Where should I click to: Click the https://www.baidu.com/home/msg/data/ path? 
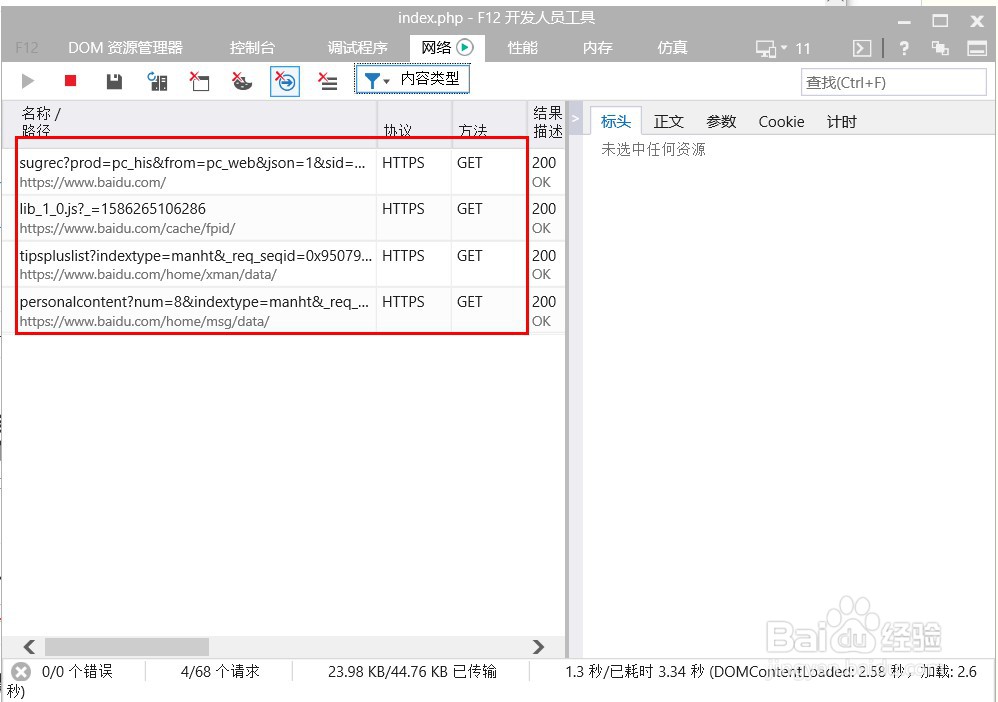[x=144, y=321]
